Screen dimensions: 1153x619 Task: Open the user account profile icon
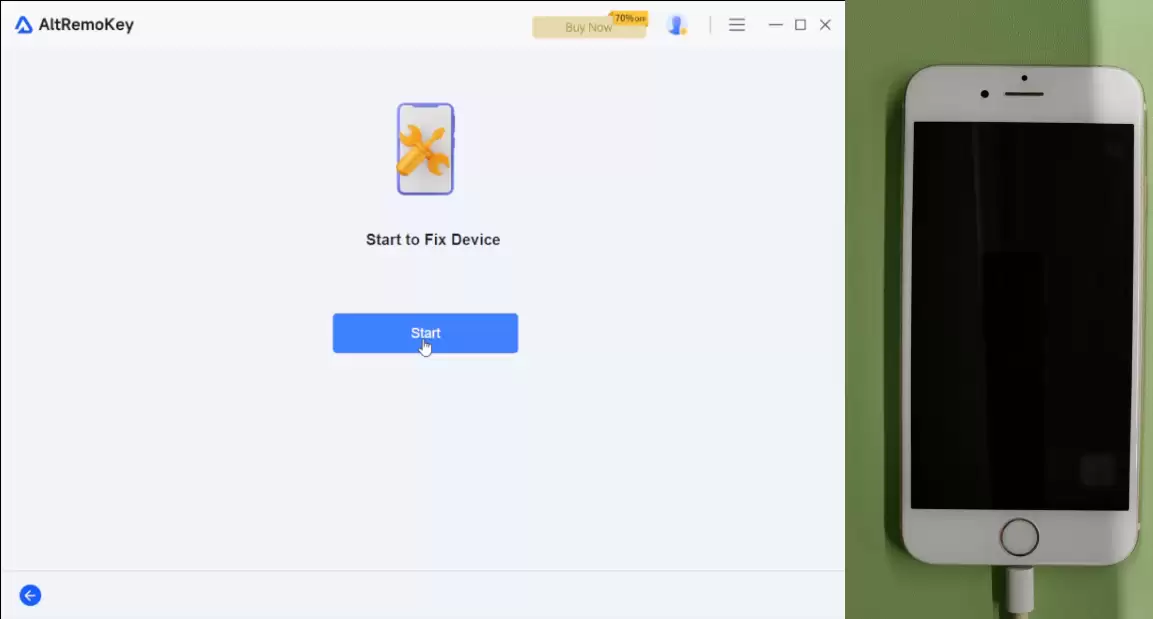[677, 25]
